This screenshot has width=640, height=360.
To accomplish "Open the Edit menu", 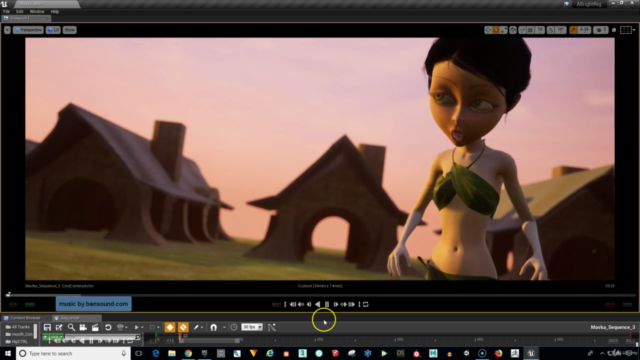I will click(20, 11).
